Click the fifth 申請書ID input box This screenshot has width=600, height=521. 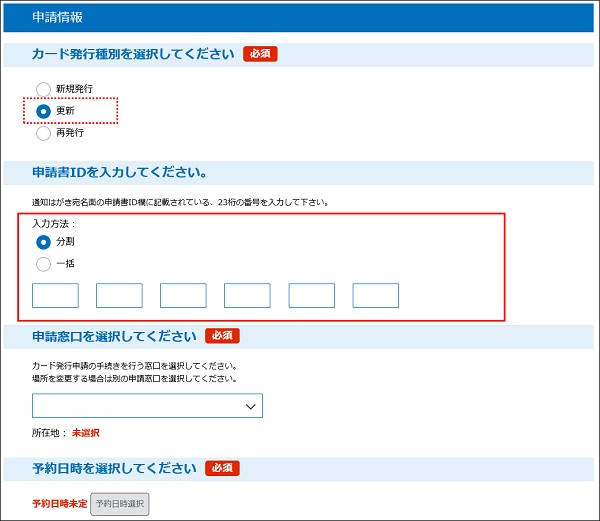pyautogui.click(x=312, y=295)
